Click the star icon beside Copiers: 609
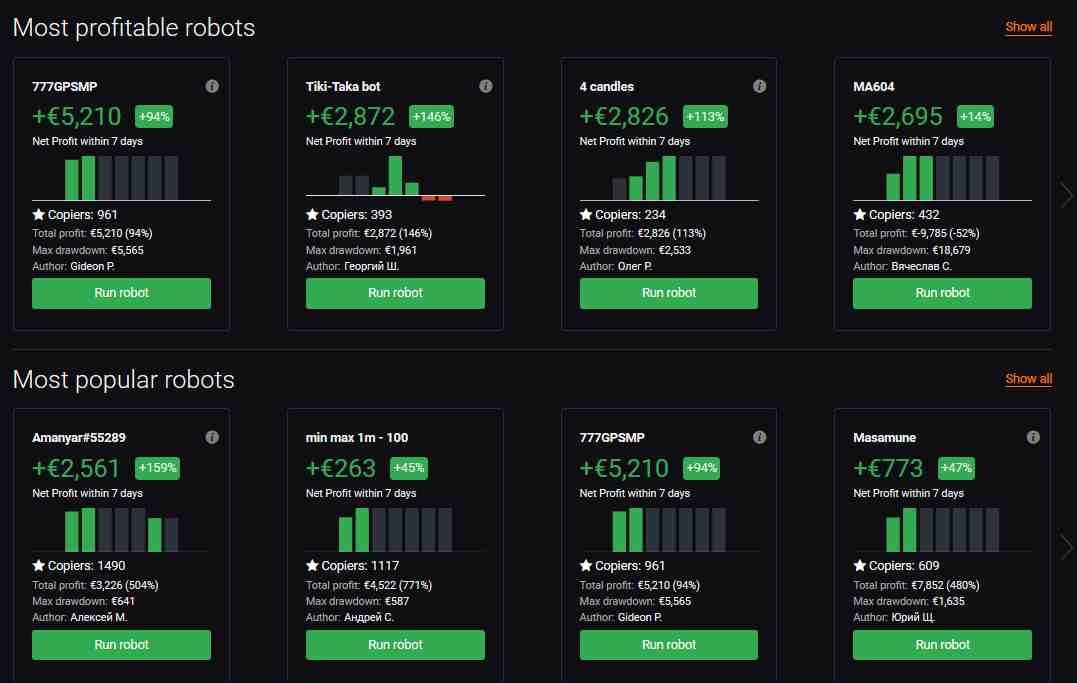Viewport: 1077px width, 683px height. (x=859, y=566)
